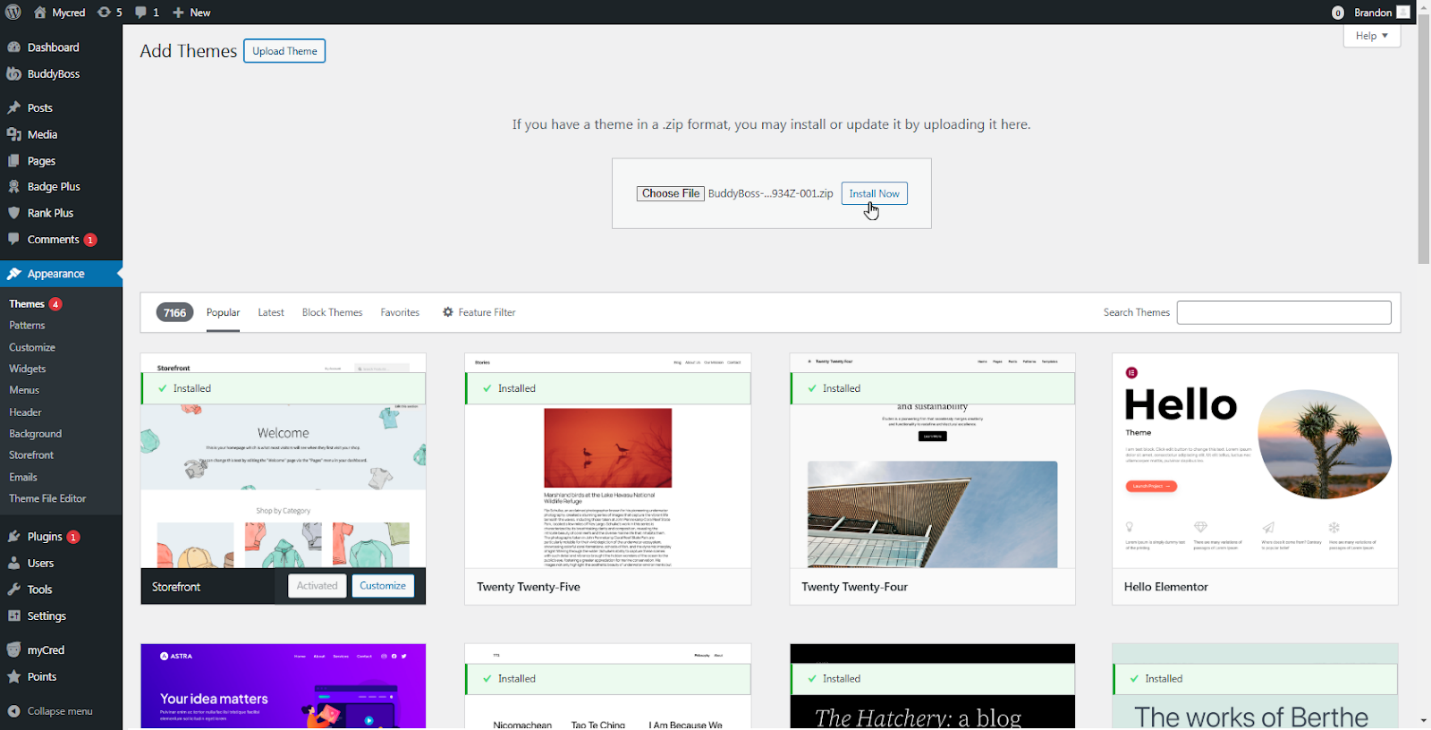Click the Upload Theme button

click(284, 51)
